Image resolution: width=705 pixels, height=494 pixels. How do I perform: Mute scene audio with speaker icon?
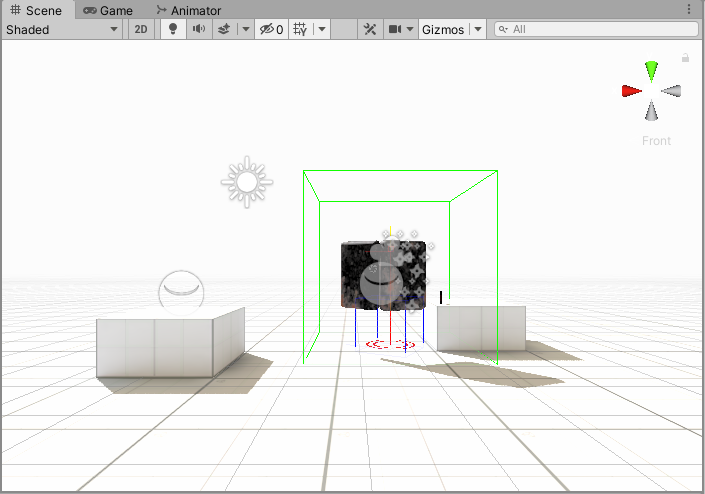tap(198, 29)
